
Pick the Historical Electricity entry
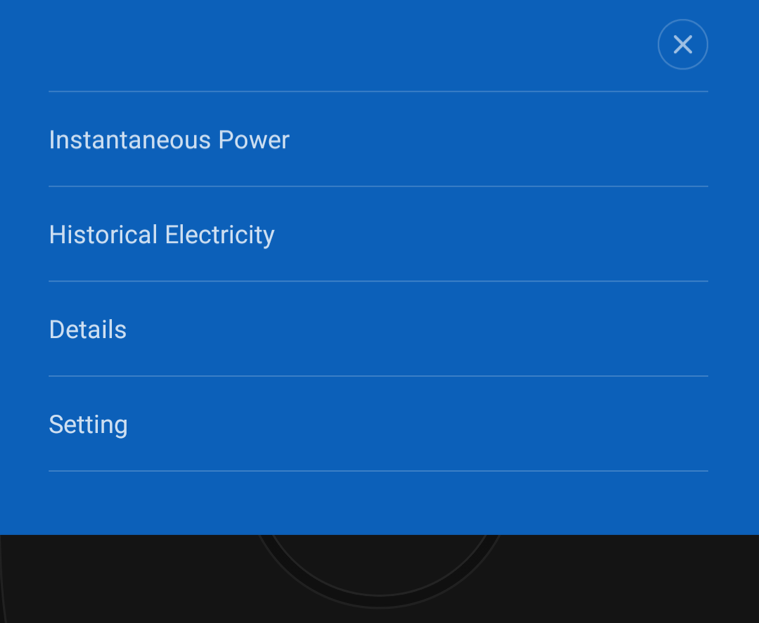click(x=162, y=235)
